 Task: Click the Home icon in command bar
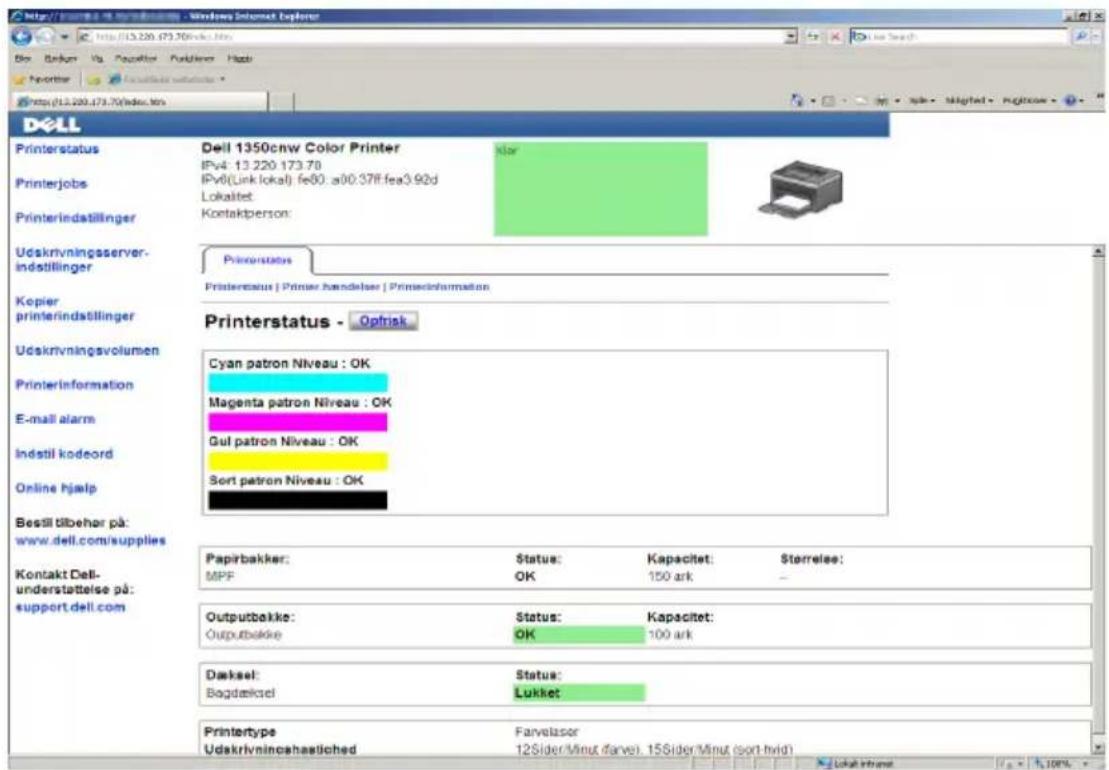[x=797, y=101]
